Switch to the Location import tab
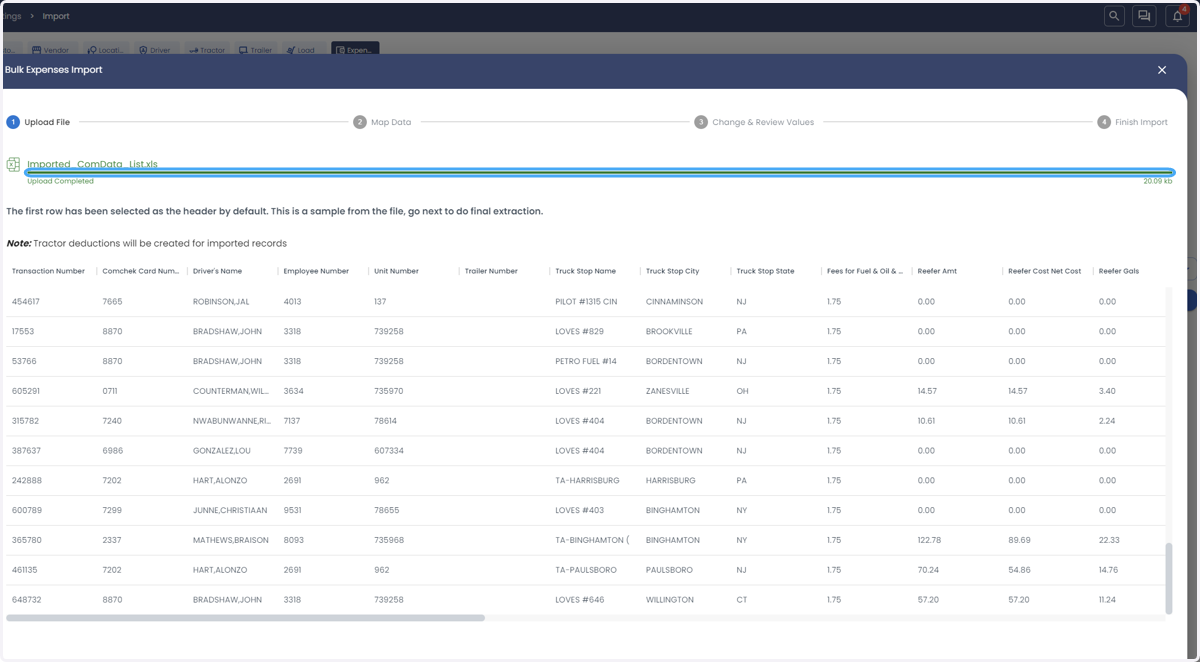The height and width of the screenshot is (662, 1200). 104,50
